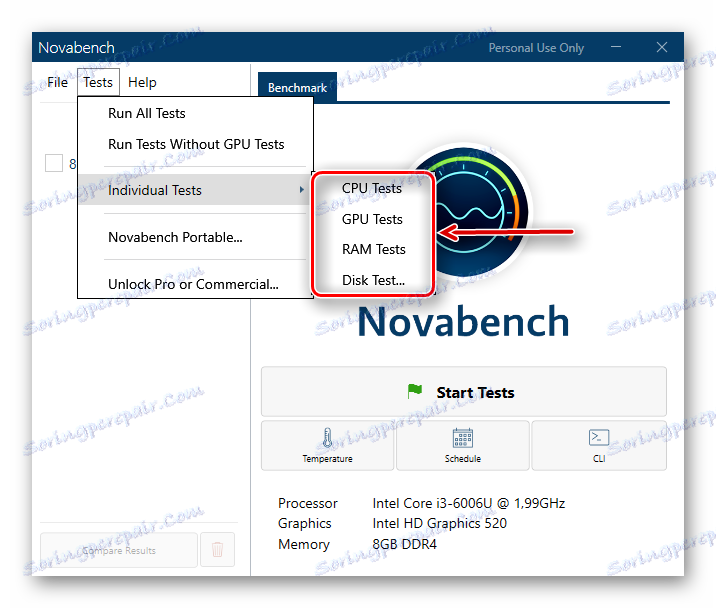Click the large Novabench wordmark

(x=463, y=322)
